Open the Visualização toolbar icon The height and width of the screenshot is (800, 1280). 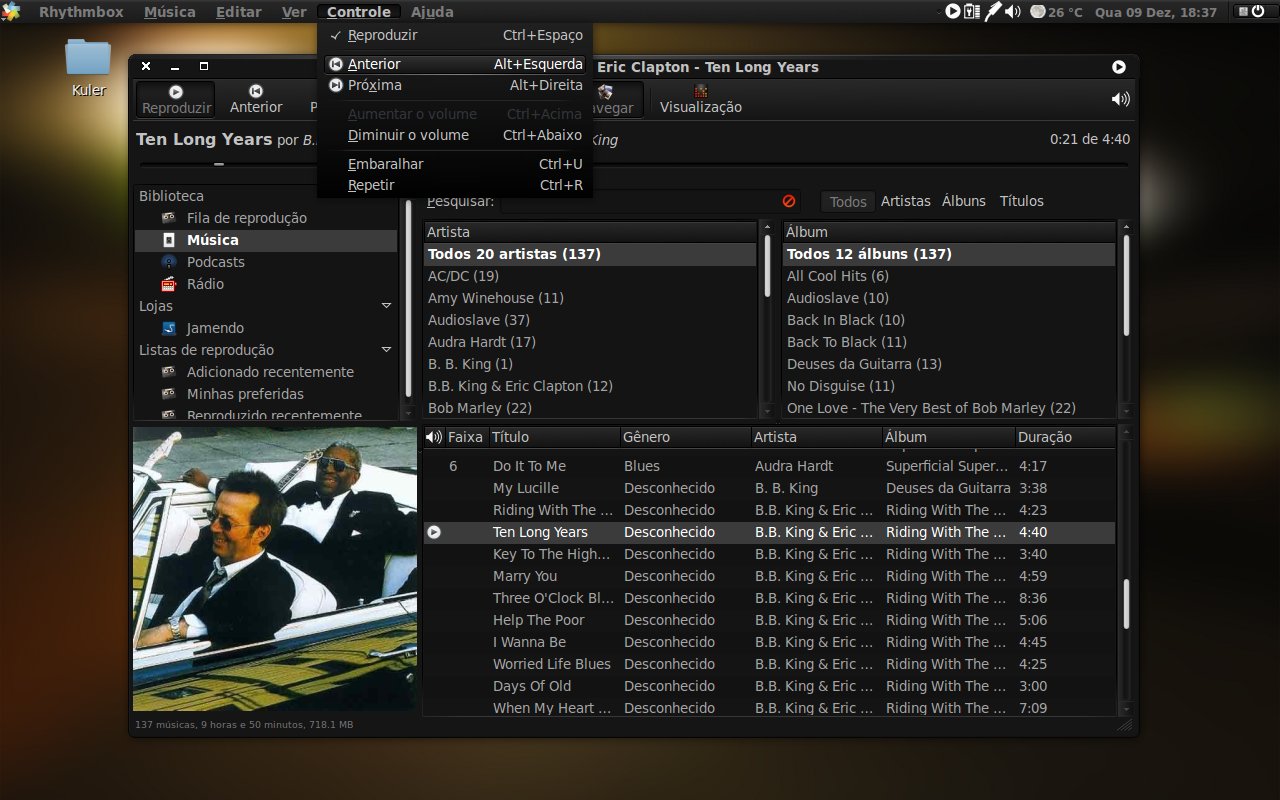pyautogui.click(x=701, y=91)
